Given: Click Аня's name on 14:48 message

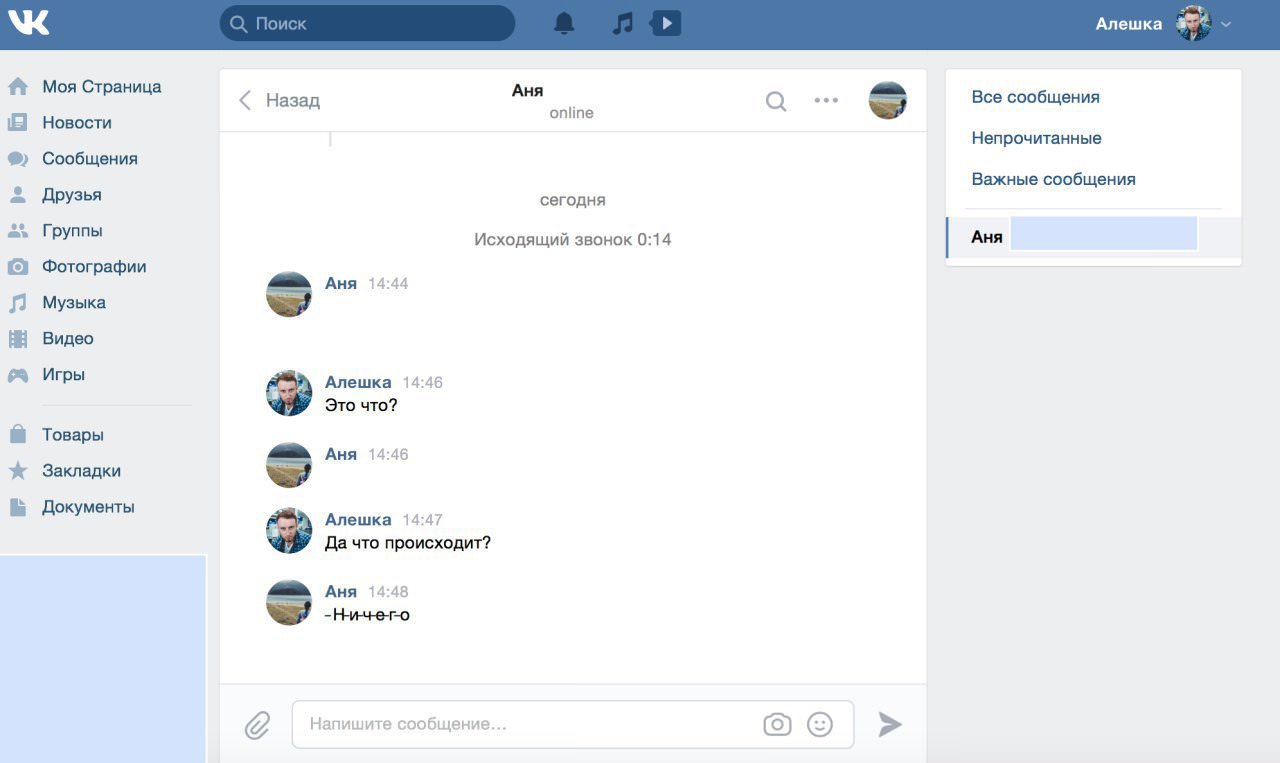Looking at the screenshot, I should point(341,591).
